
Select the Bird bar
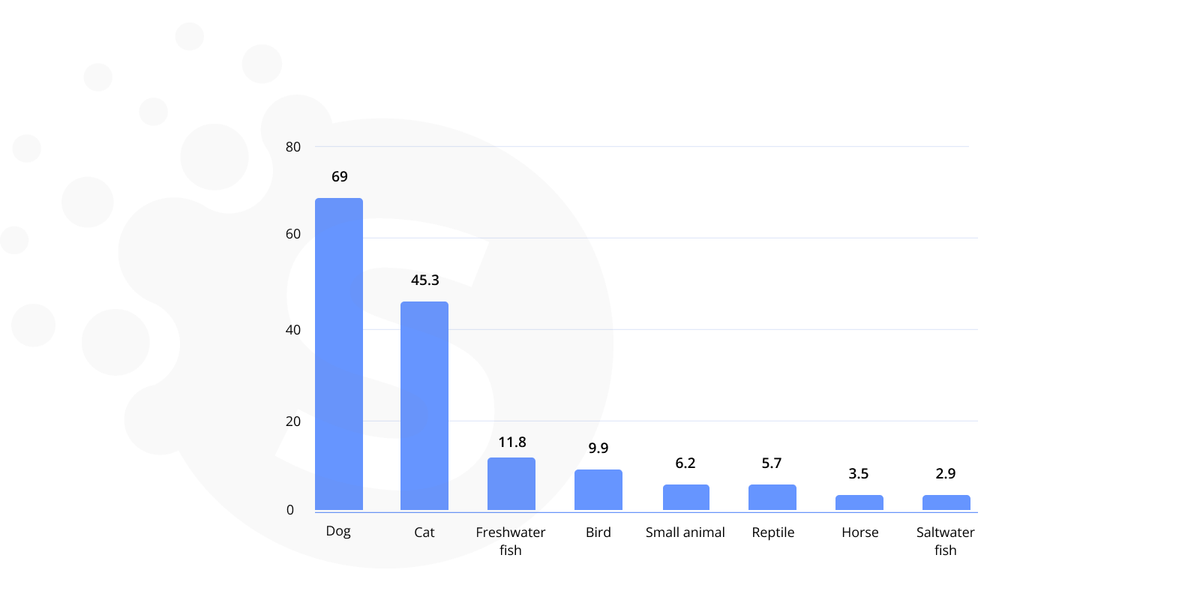point(598,490)
